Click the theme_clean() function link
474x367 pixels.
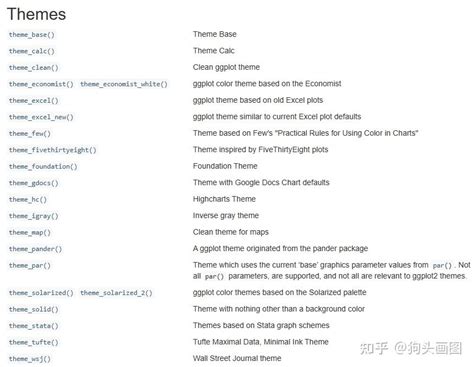[34, 68]
